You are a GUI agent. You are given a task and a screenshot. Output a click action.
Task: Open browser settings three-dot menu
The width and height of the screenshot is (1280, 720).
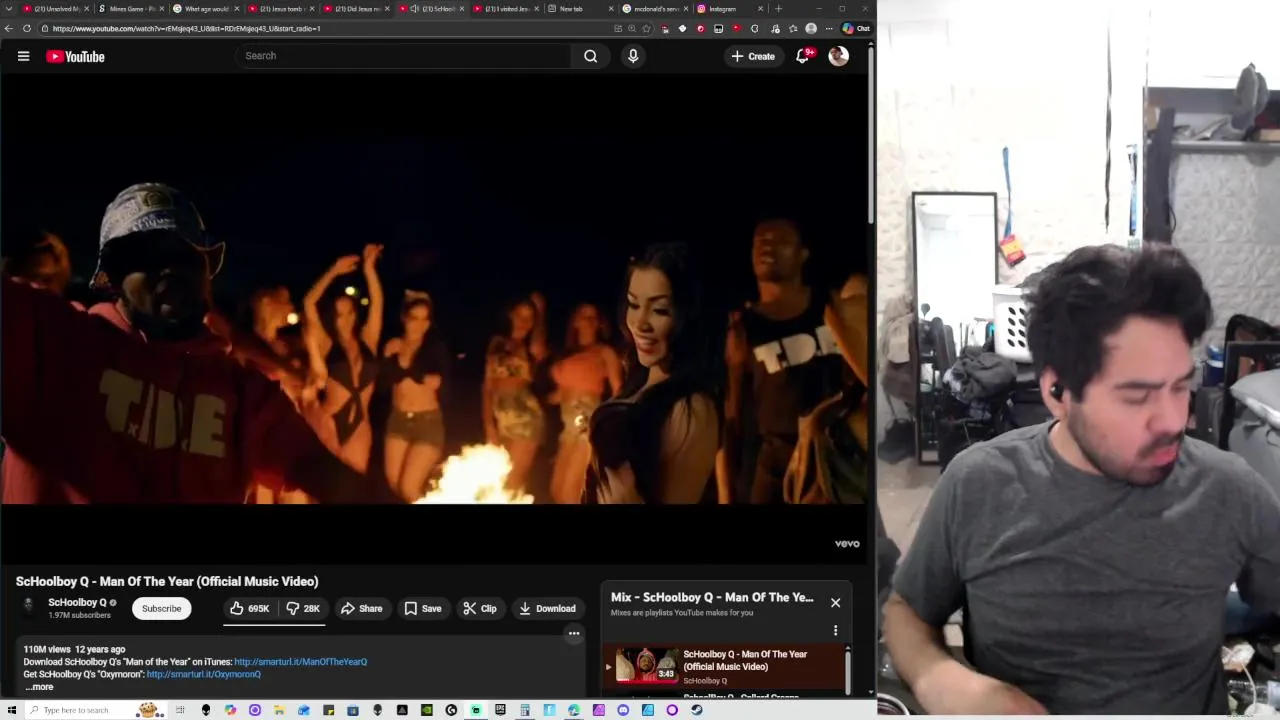(x=829, y=28)
